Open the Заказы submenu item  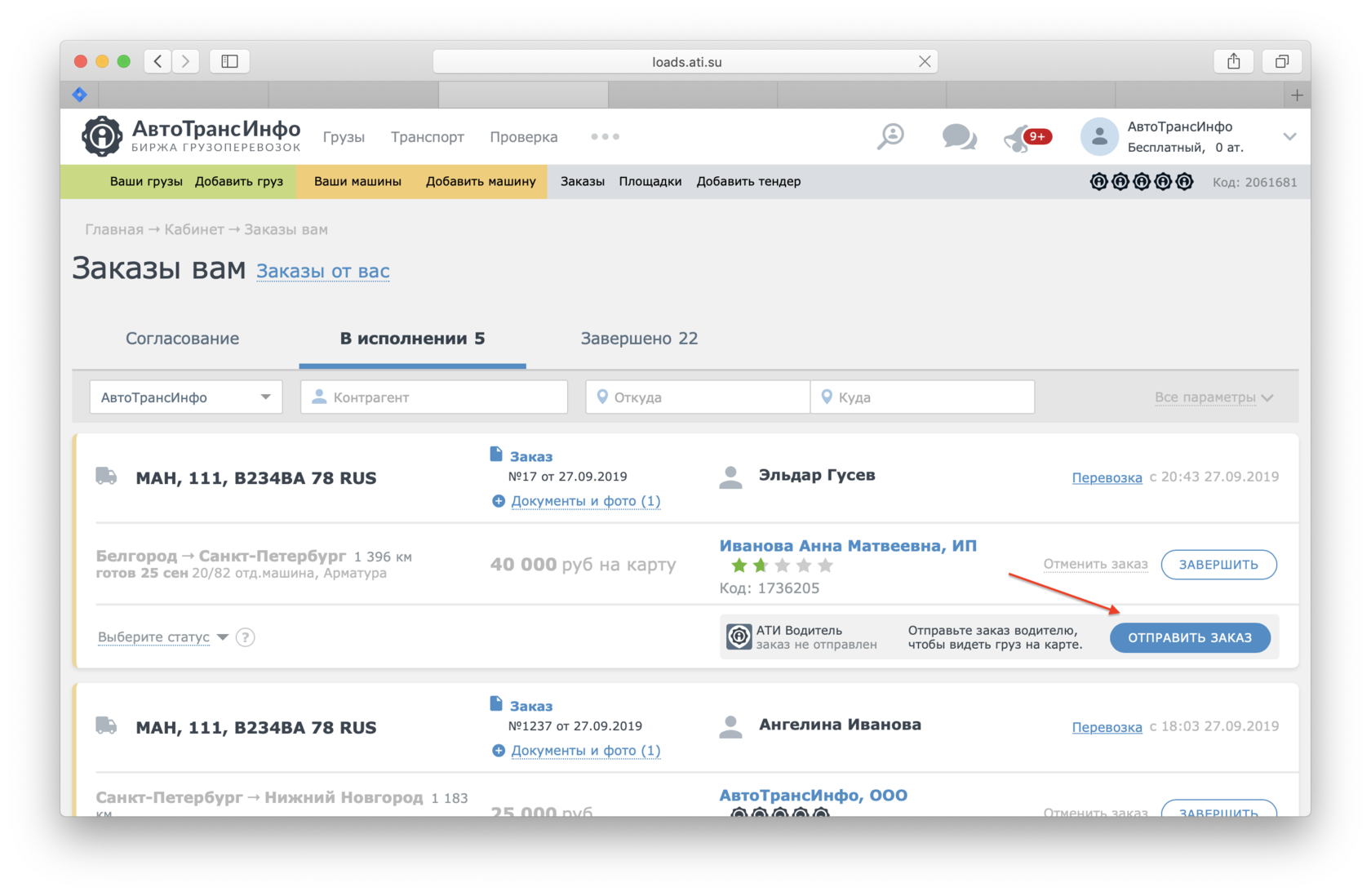tap(583, 181)
